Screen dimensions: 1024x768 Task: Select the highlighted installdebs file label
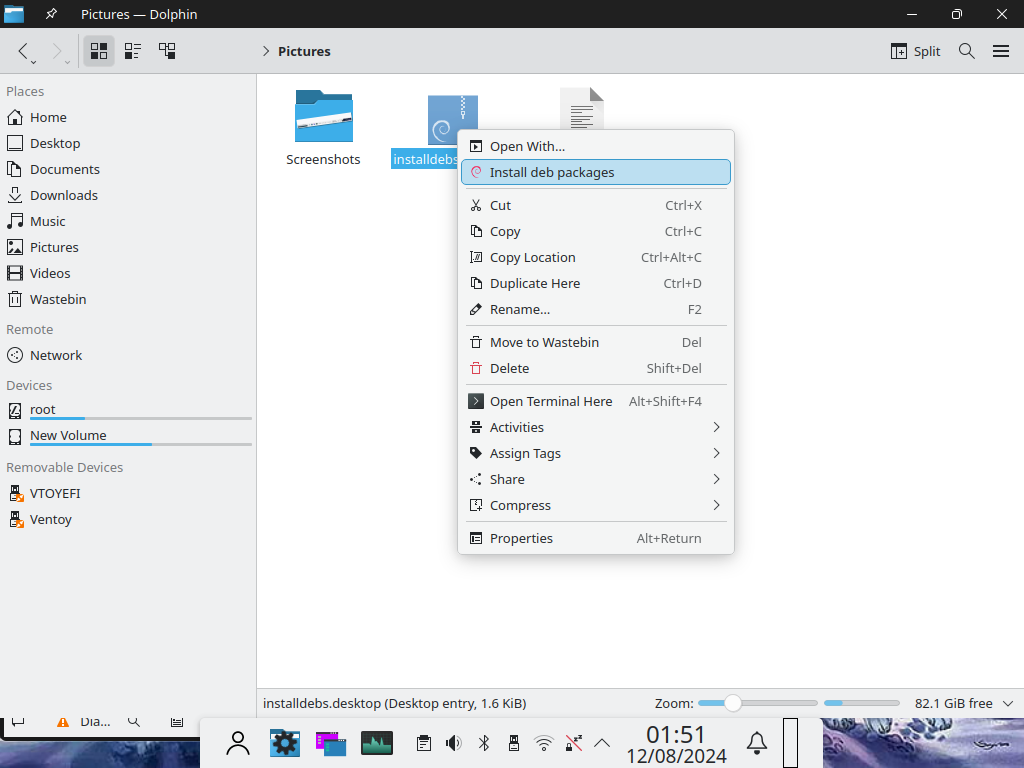pyautogui.click(x=425, y=159)
